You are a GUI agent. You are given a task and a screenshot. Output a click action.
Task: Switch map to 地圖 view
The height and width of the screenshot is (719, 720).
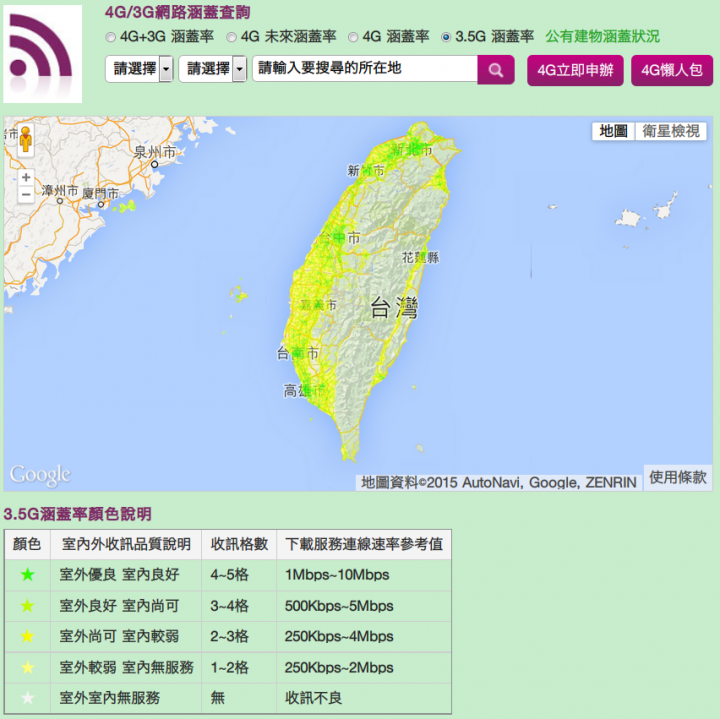(613, 131)
